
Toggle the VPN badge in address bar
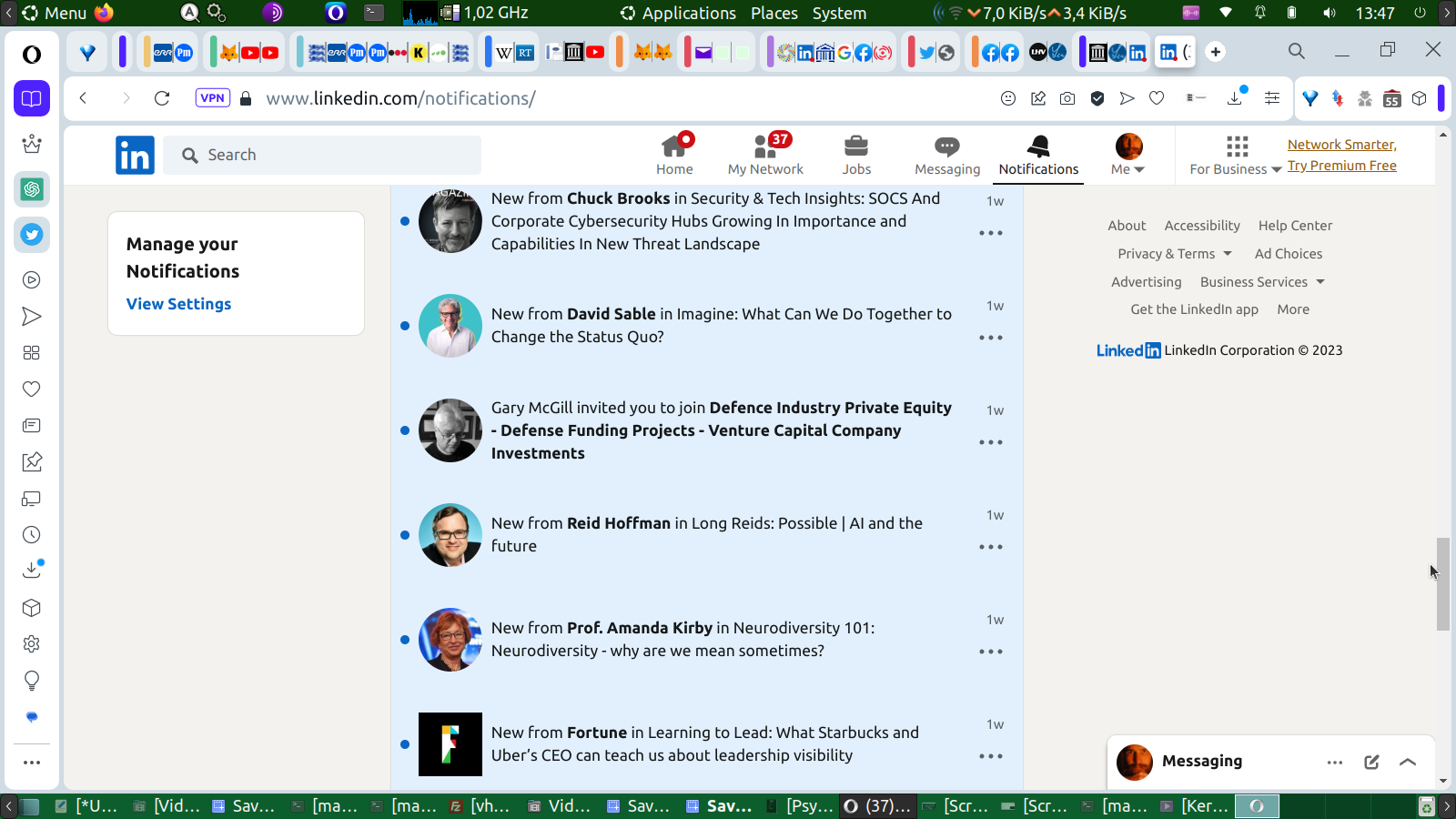click(x=213, y=98)
